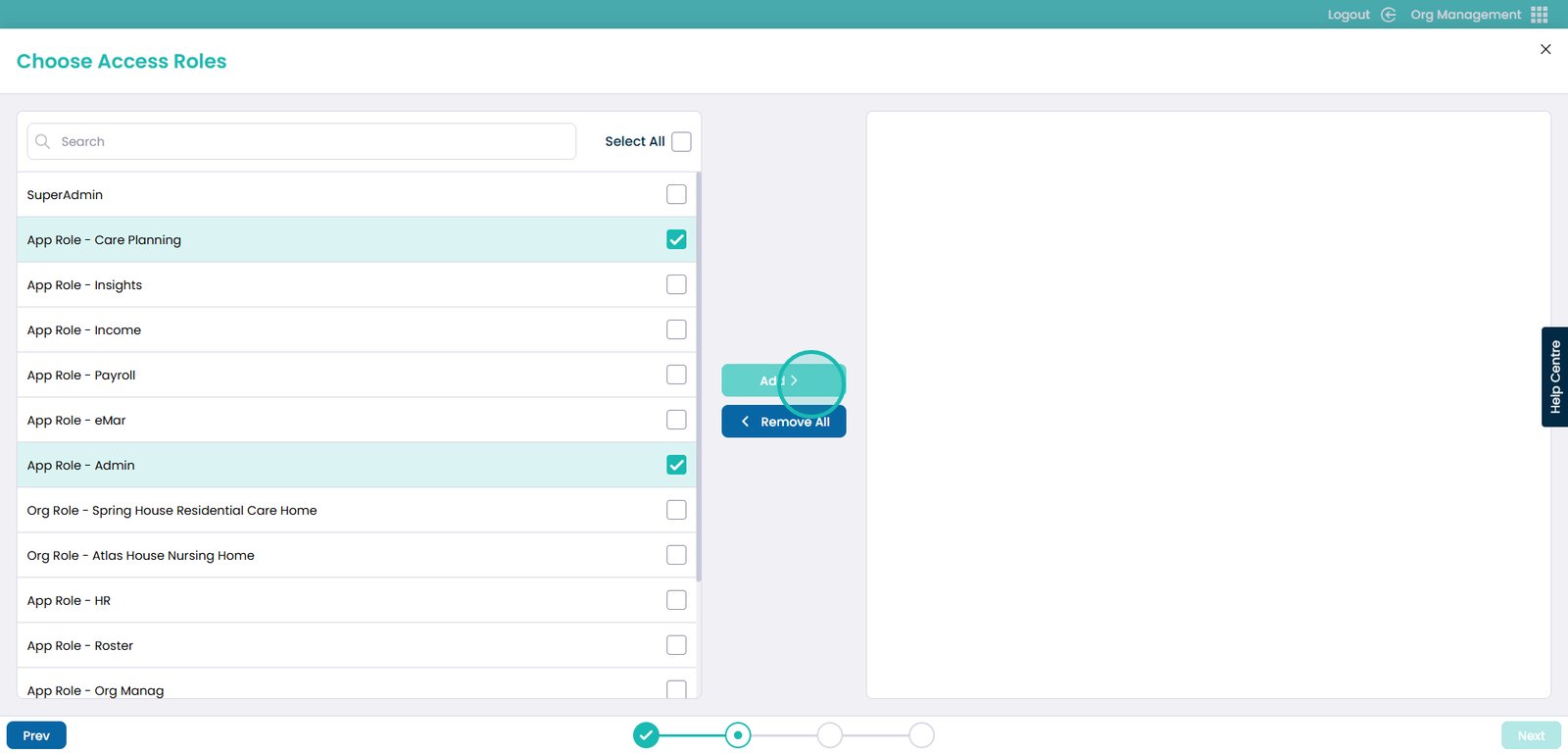Click the Next button
Image resolution: width=1568 pixels, height=754 pixels.
[1531, 735]
